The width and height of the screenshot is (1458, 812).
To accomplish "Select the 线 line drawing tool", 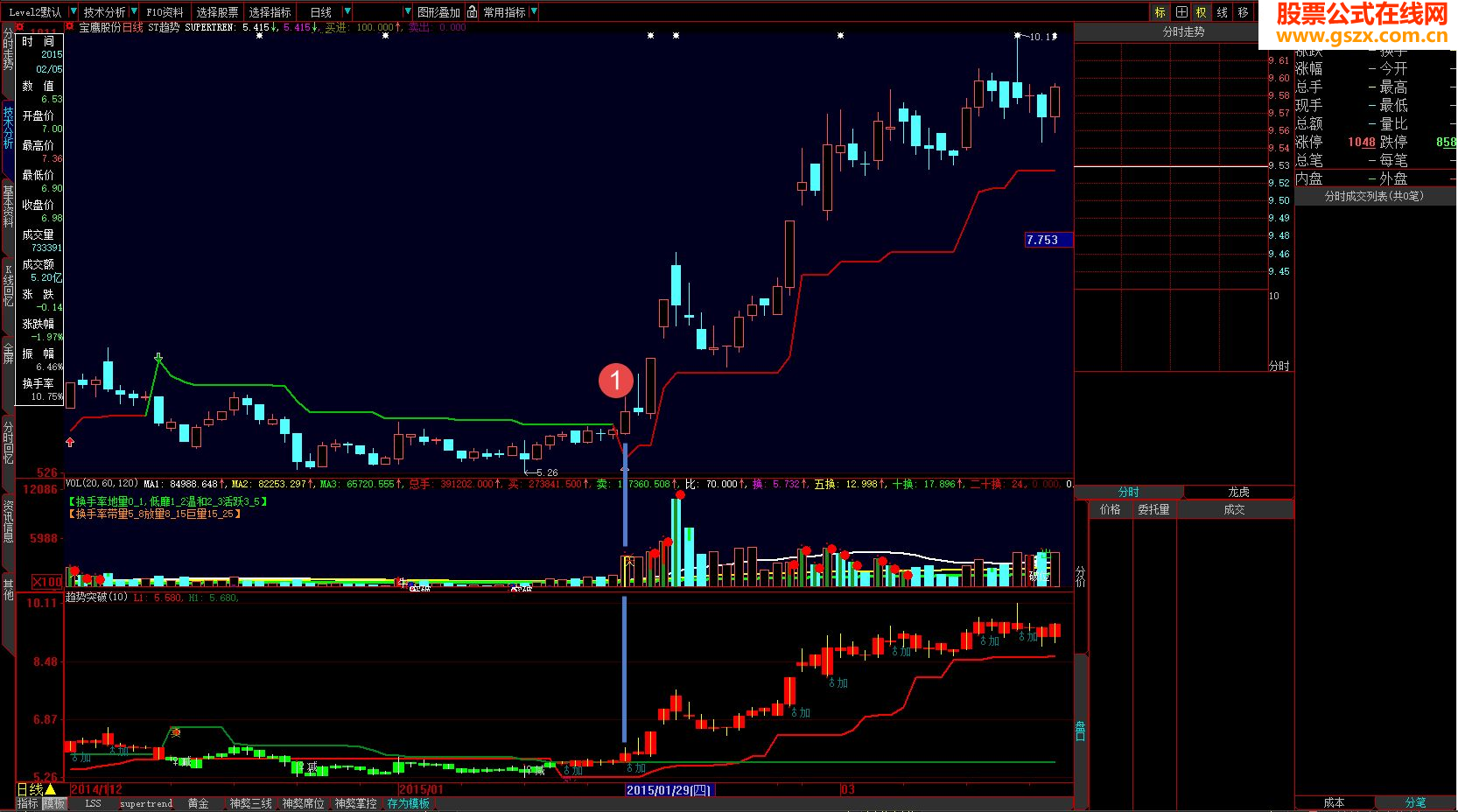I will 1223,12.
